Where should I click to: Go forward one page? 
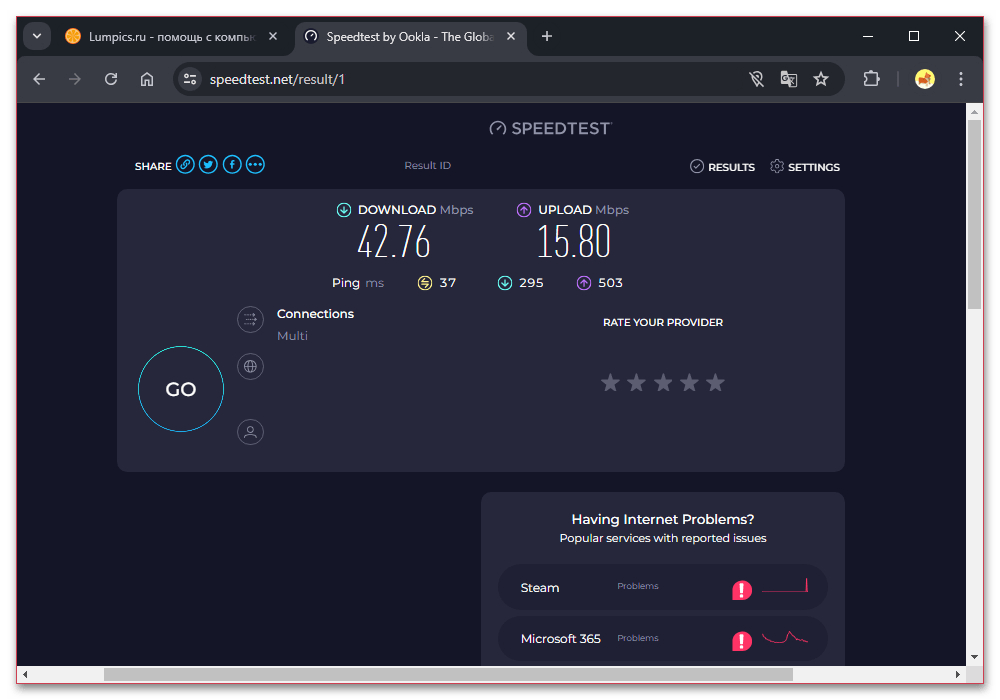[75, 79]
